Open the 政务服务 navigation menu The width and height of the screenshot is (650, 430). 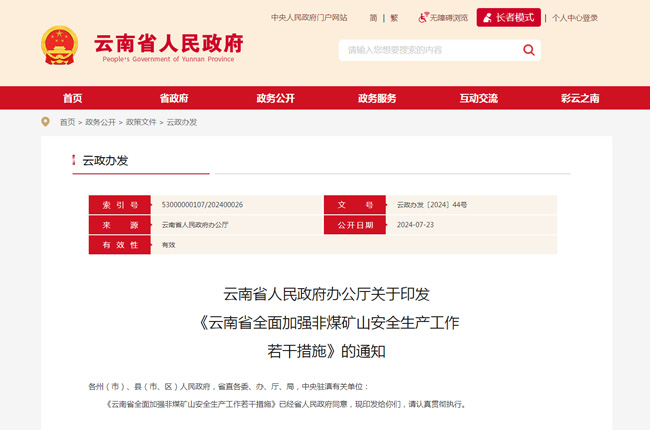click(x=377, y=98)
